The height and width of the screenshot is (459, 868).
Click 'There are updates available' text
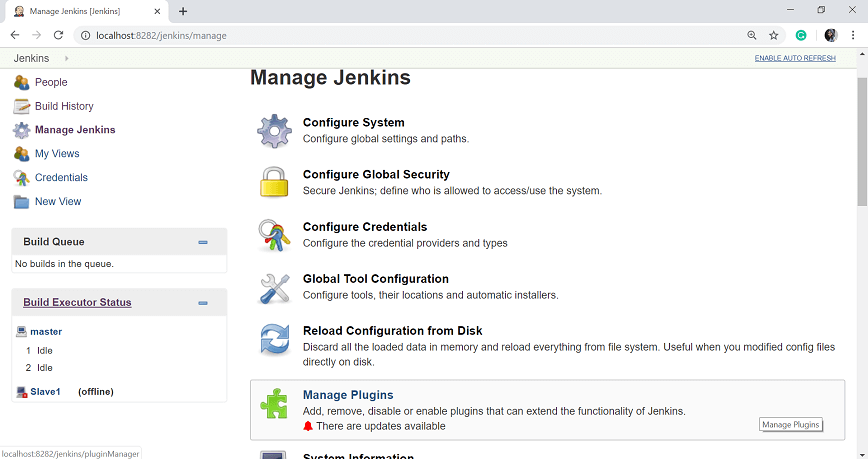381,426
